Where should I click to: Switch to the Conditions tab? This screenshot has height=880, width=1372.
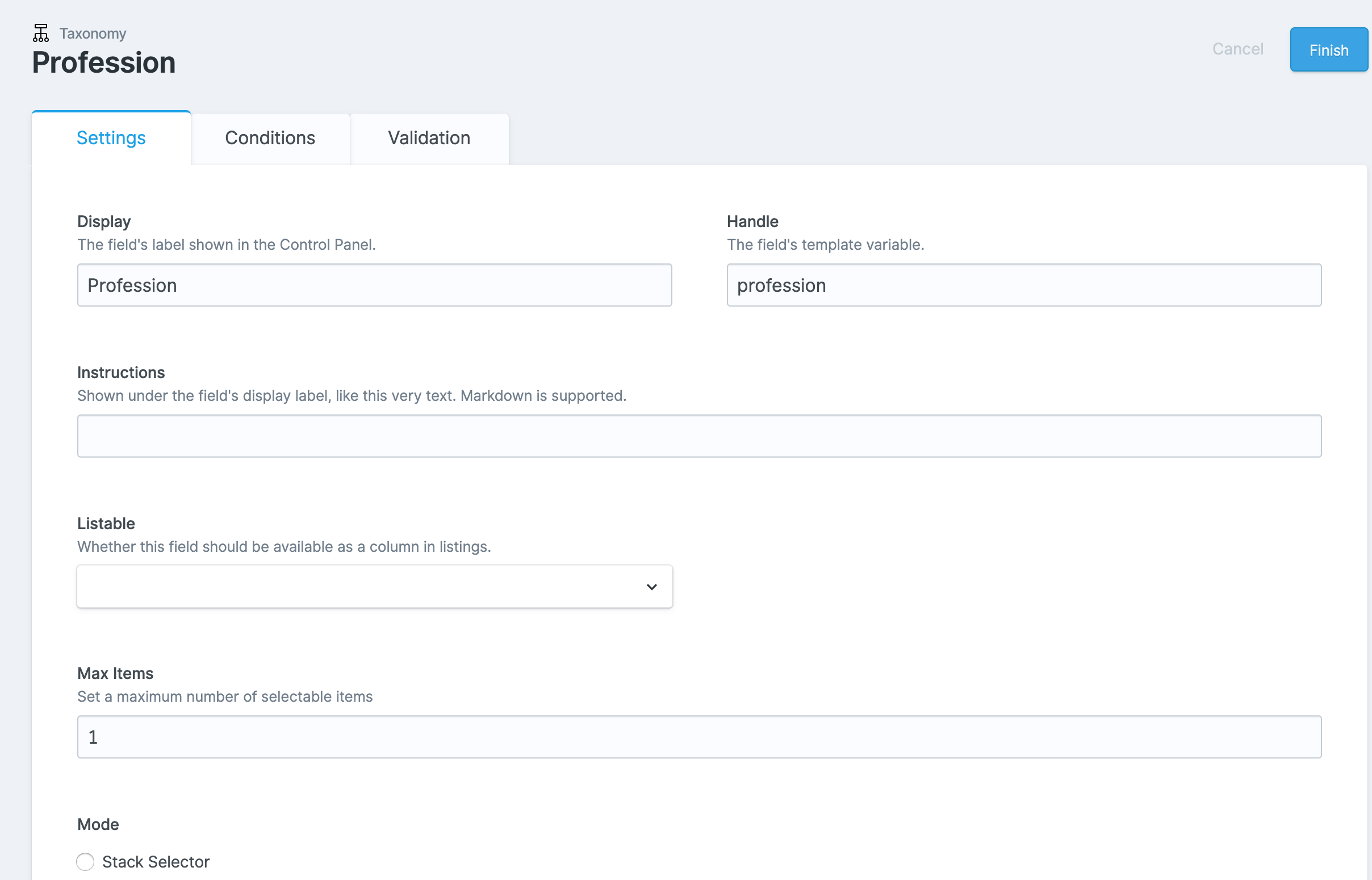coord(270,138)
